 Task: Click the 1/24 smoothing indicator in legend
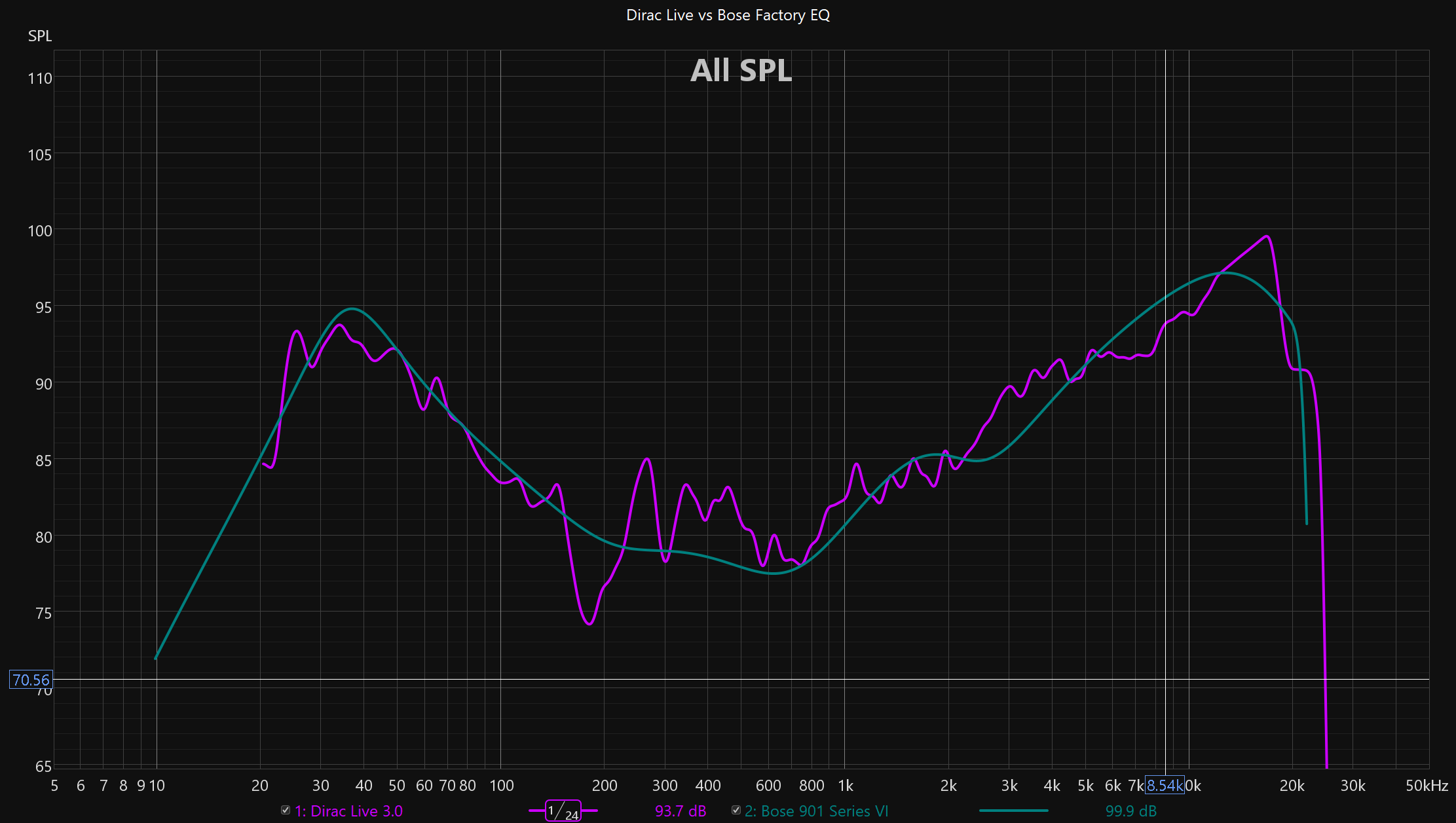(563, 811)
